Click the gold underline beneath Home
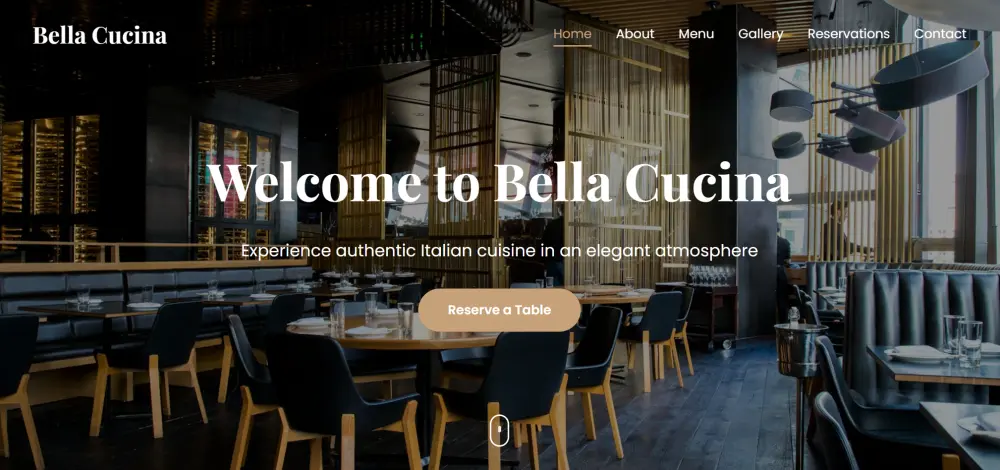Viewport: 1000px width, 470px height. click(x=572, y=46)
